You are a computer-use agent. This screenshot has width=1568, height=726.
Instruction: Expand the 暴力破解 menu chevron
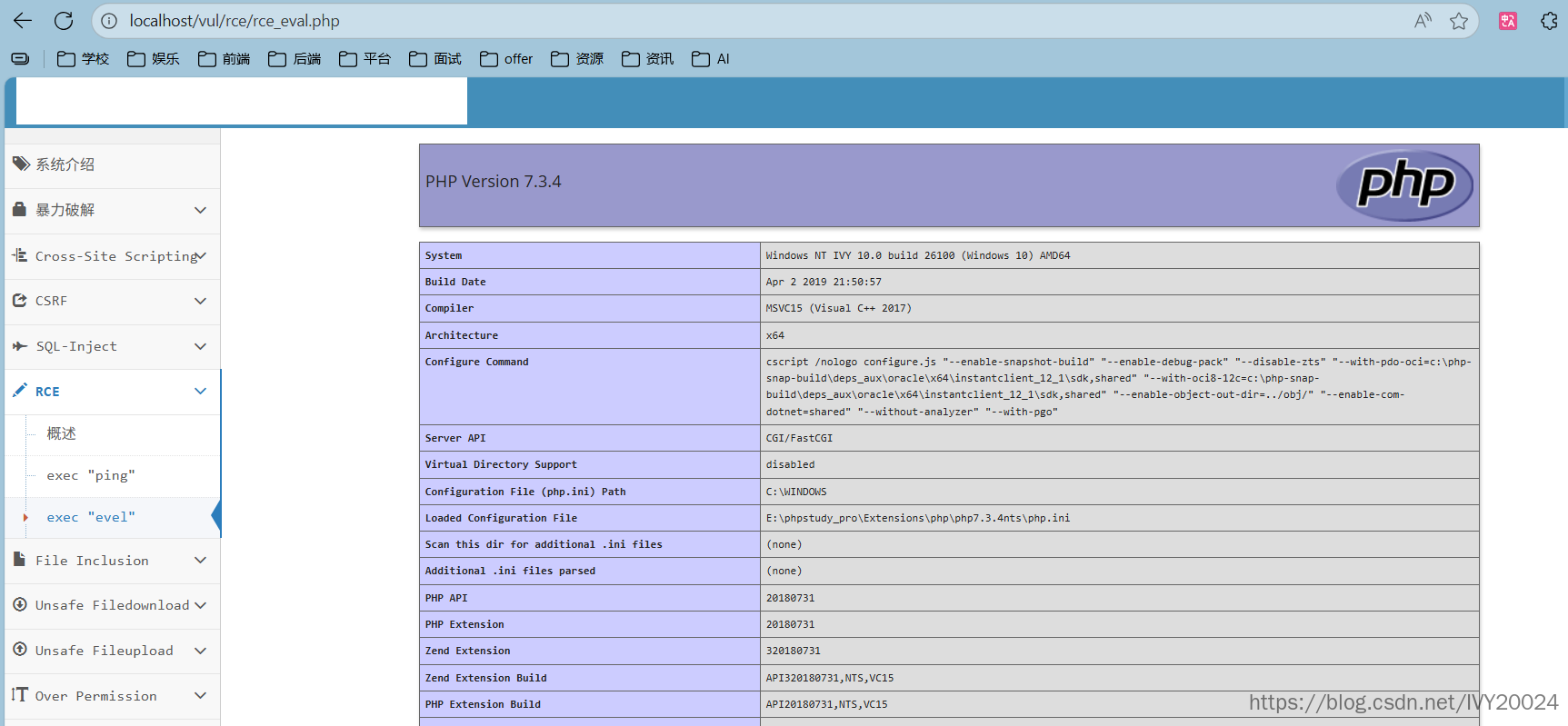[200, 210]
